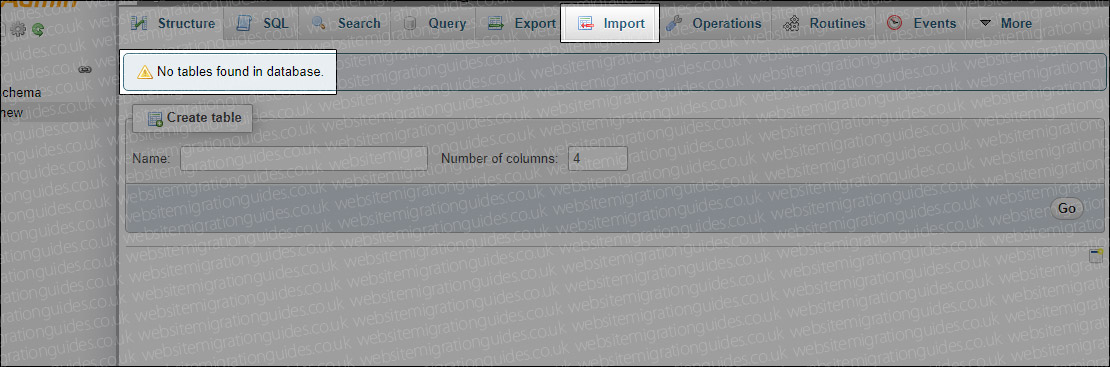Select database ending in 'chema' in sidebar
Viewport: 1110px width, 367px height.
(21, 92)
